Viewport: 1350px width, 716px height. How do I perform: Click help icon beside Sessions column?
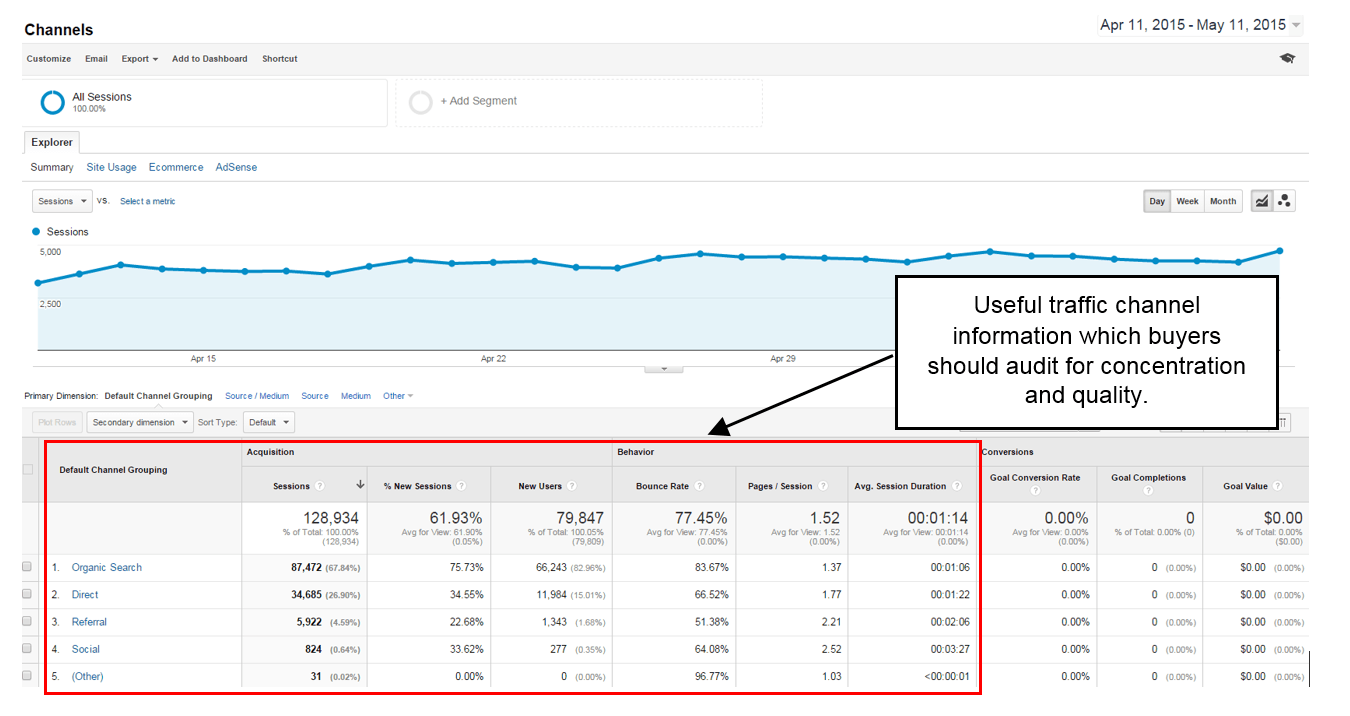point(320,487)
